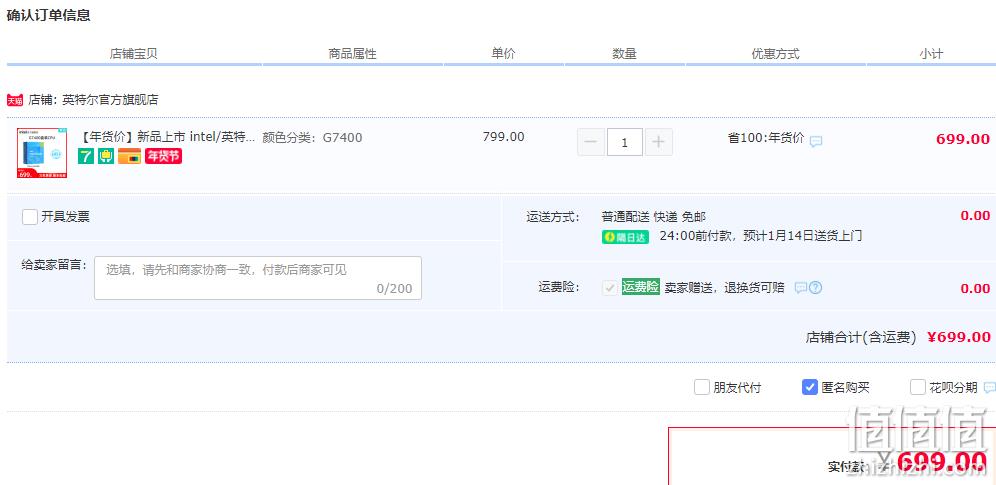Click the 24:00前付款 delivery estimate text
Viewport: 996px width, 485px height.
tap(760, 236)
